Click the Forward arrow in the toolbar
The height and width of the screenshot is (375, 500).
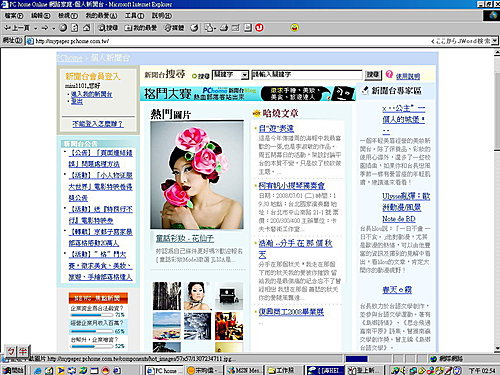(x=45, y=28)
